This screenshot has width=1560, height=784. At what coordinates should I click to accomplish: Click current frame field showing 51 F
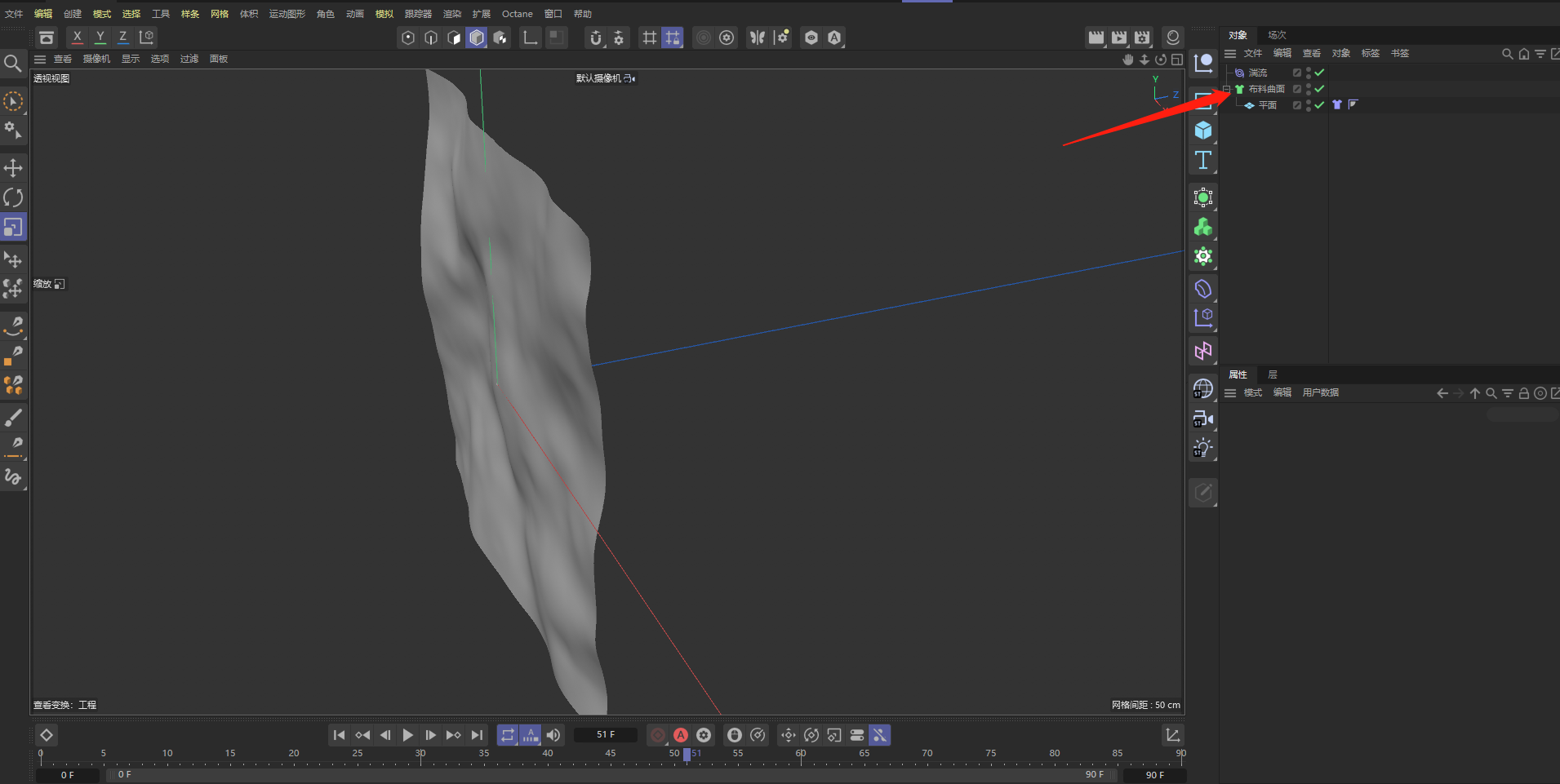coord(606,735)
